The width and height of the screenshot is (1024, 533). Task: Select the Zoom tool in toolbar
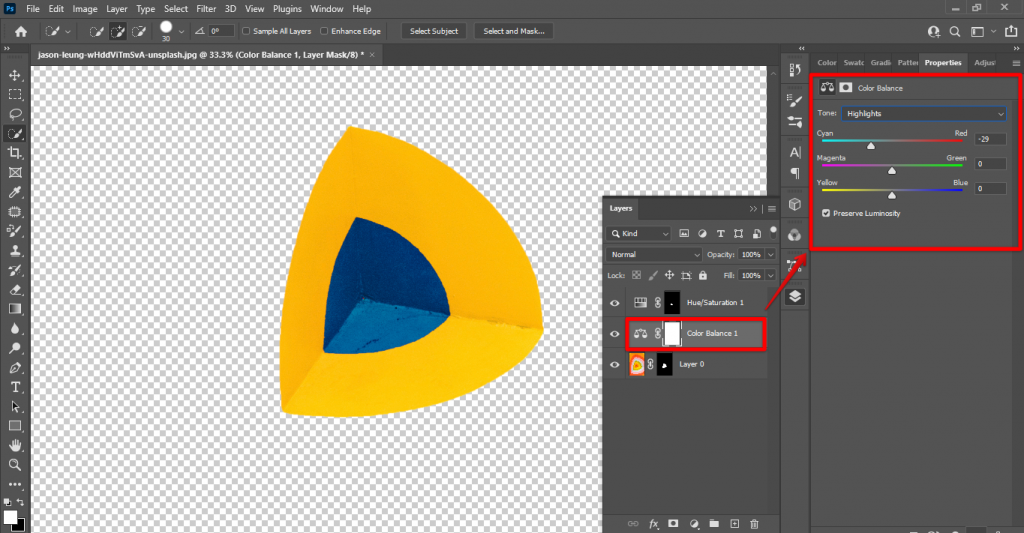point(15,465)
